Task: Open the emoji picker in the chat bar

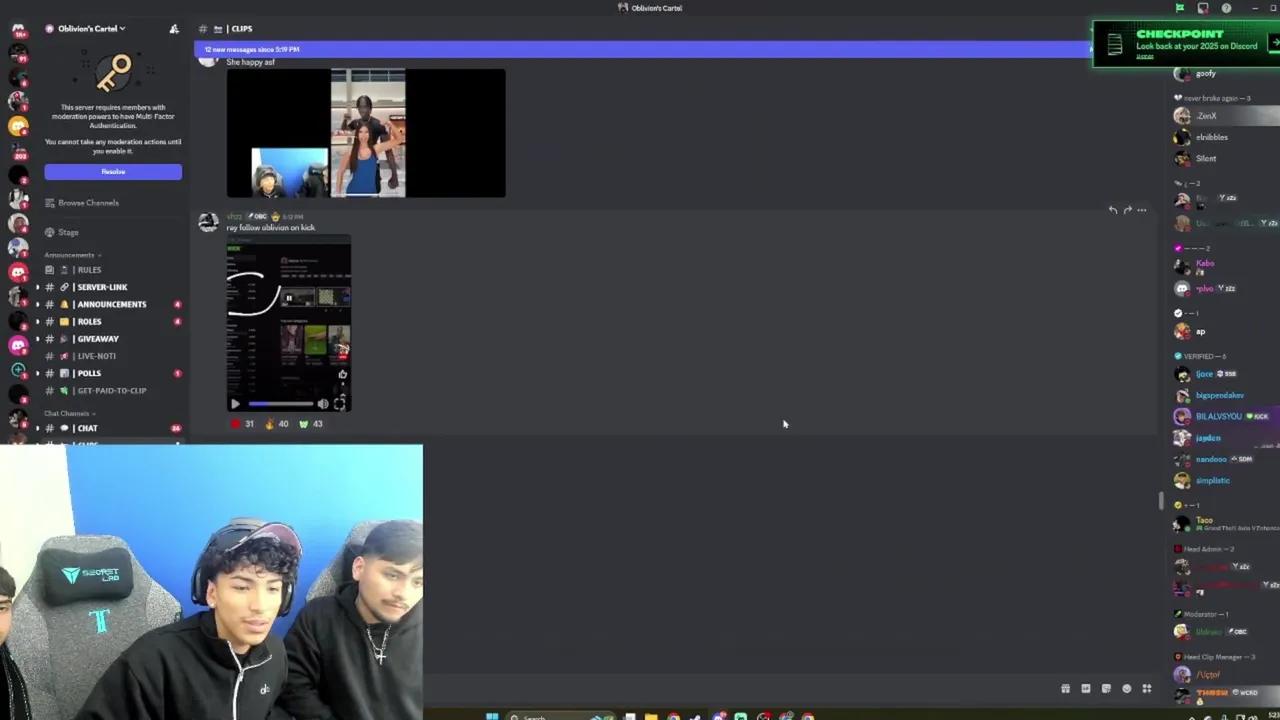Action: point(1127,688)
